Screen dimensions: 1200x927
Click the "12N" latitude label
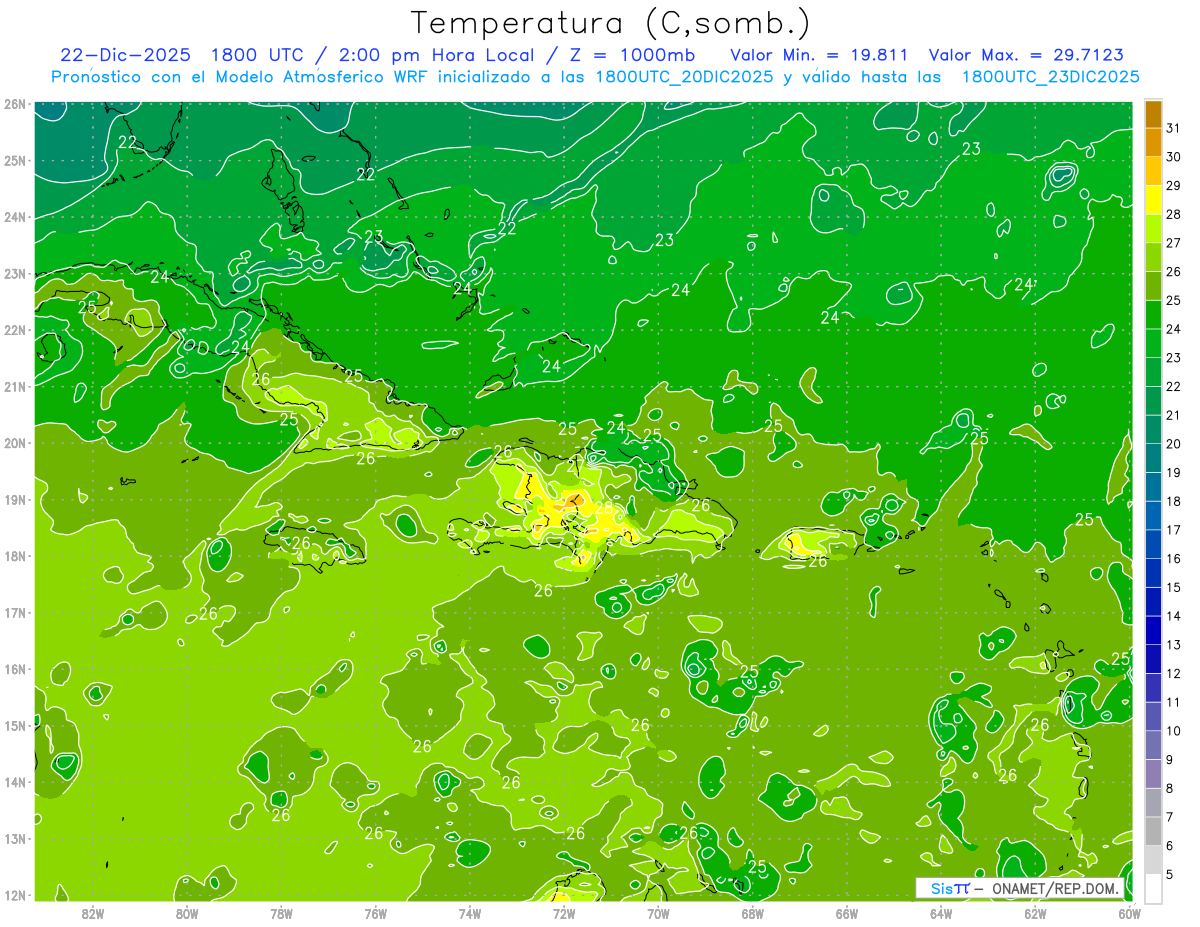[x=15, y=895]
